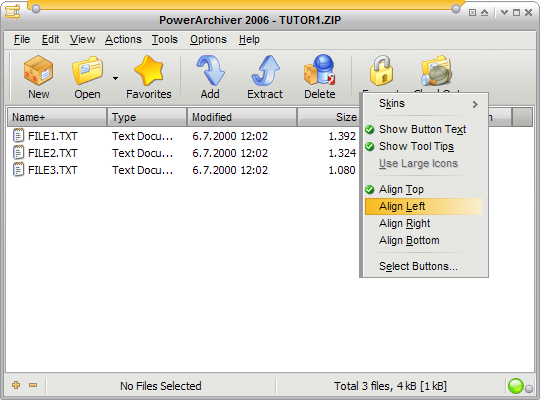Click FILE1.TXT modified date
Viewport: 540px width, 400px height.
click(x=230, y=136)
